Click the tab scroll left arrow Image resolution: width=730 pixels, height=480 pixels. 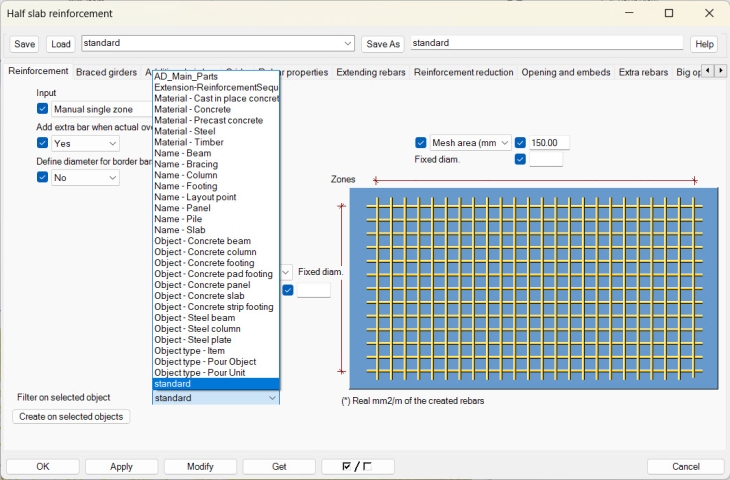pos(707,71)
